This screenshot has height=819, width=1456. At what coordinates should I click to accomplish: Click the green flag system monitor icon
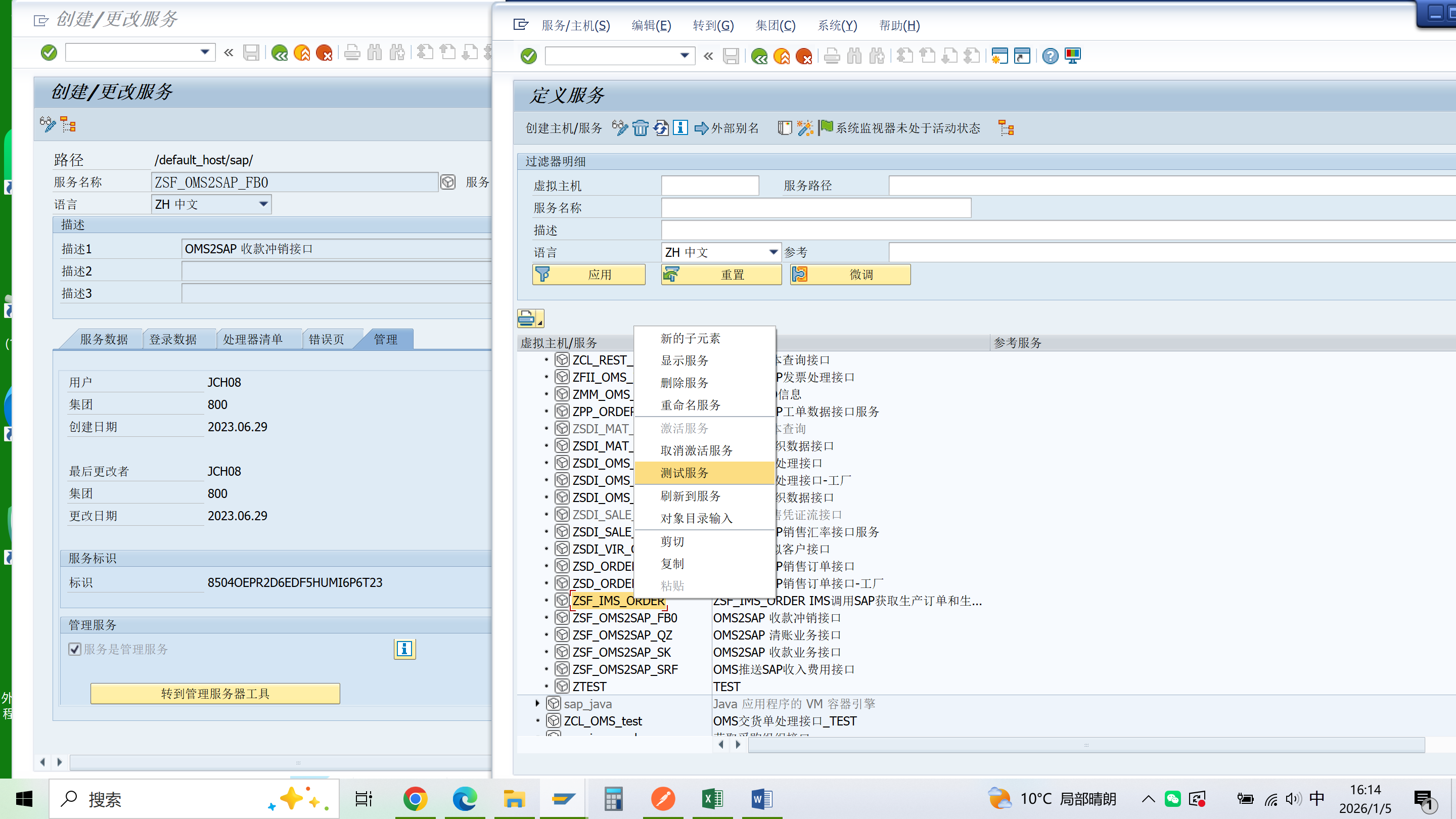tap(826, 128)
